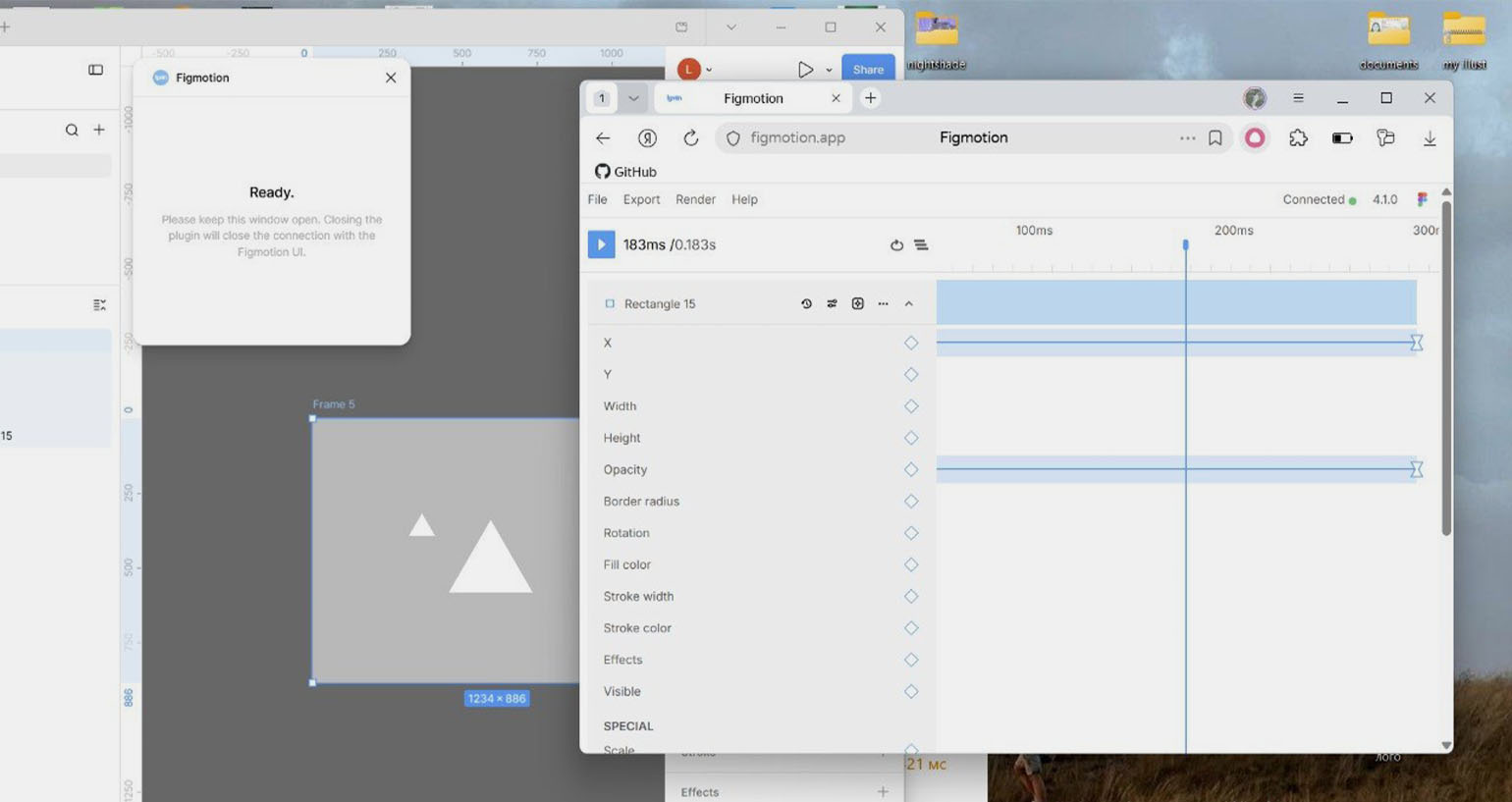Click the Figmotion timeline vertical scrollbar
This screenshot has height=802, width=1512.
1446,368
